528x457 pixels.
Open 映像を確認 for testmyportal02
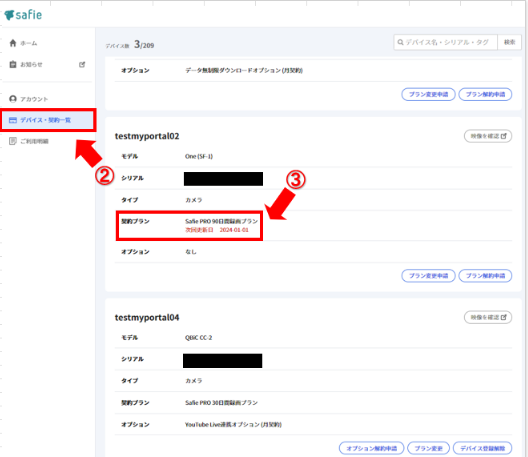pyautogui.click(x=488, y=136)
